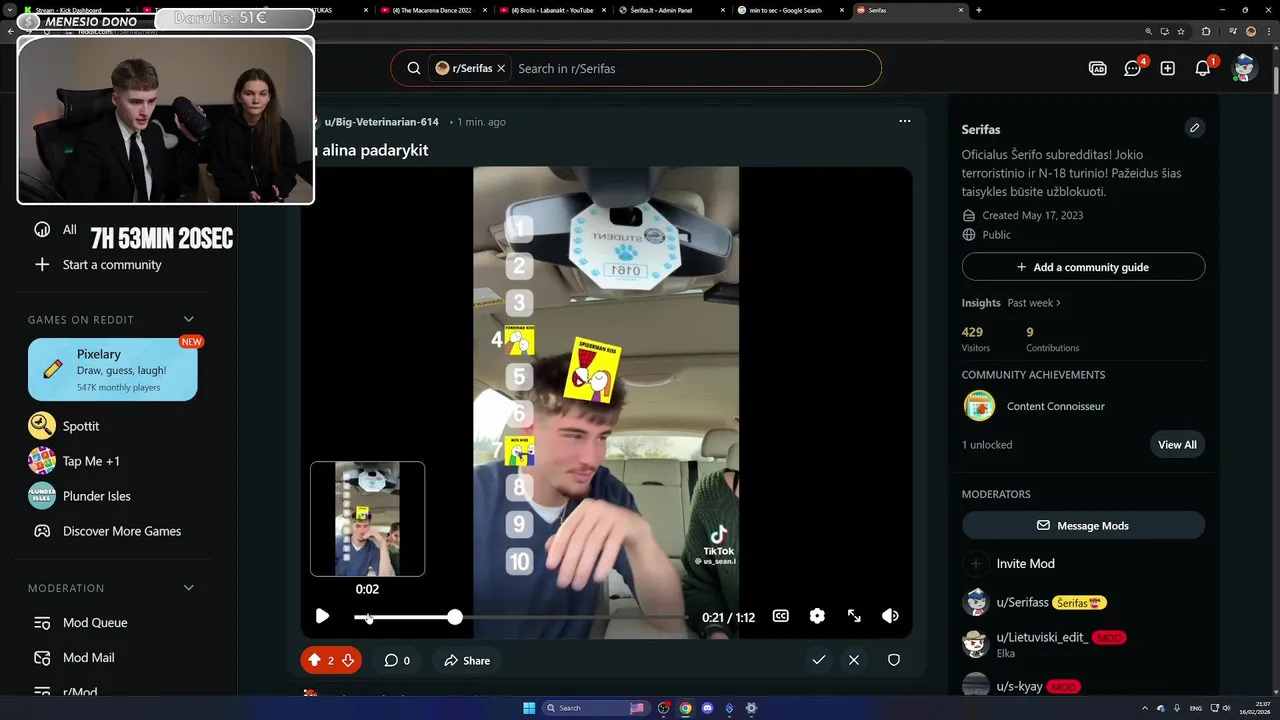The width and height of the screenshot is (1280, 720).
Task: Message the Mods
Action: click(1083, 525)
